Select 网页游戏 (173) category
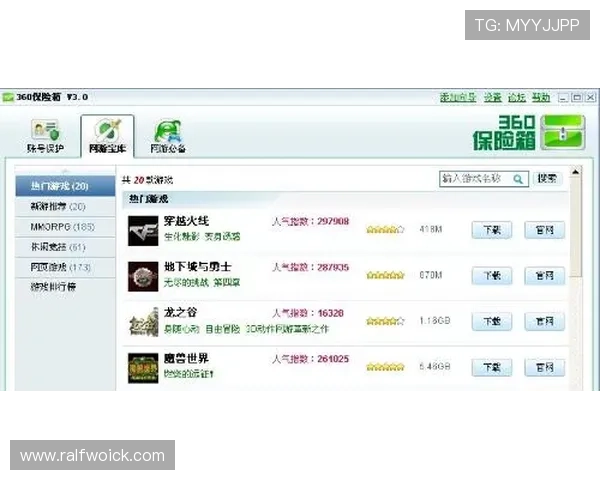 pos(65,267)
